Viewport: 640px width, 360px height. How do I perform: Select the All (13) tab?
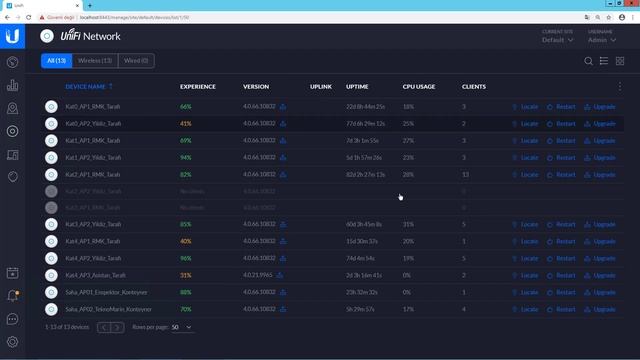click(x=56, y=61)
